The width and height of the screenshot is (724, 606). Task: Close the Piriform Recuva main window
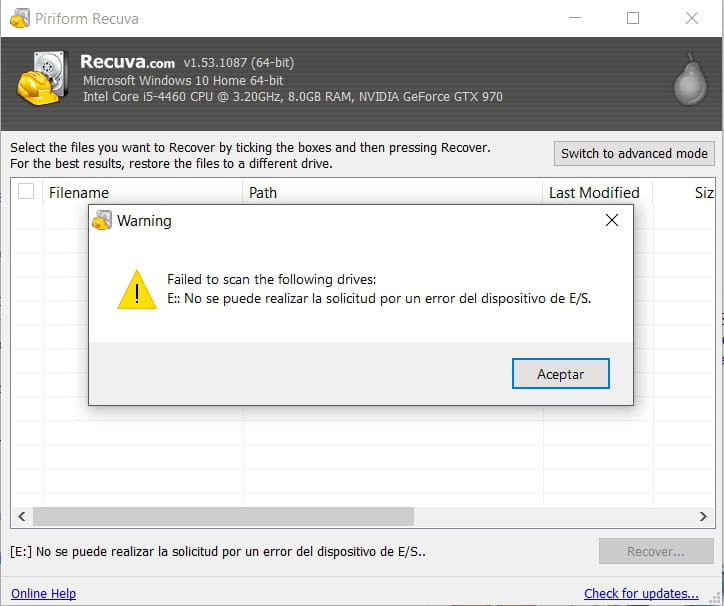click(x=692, y=18)
